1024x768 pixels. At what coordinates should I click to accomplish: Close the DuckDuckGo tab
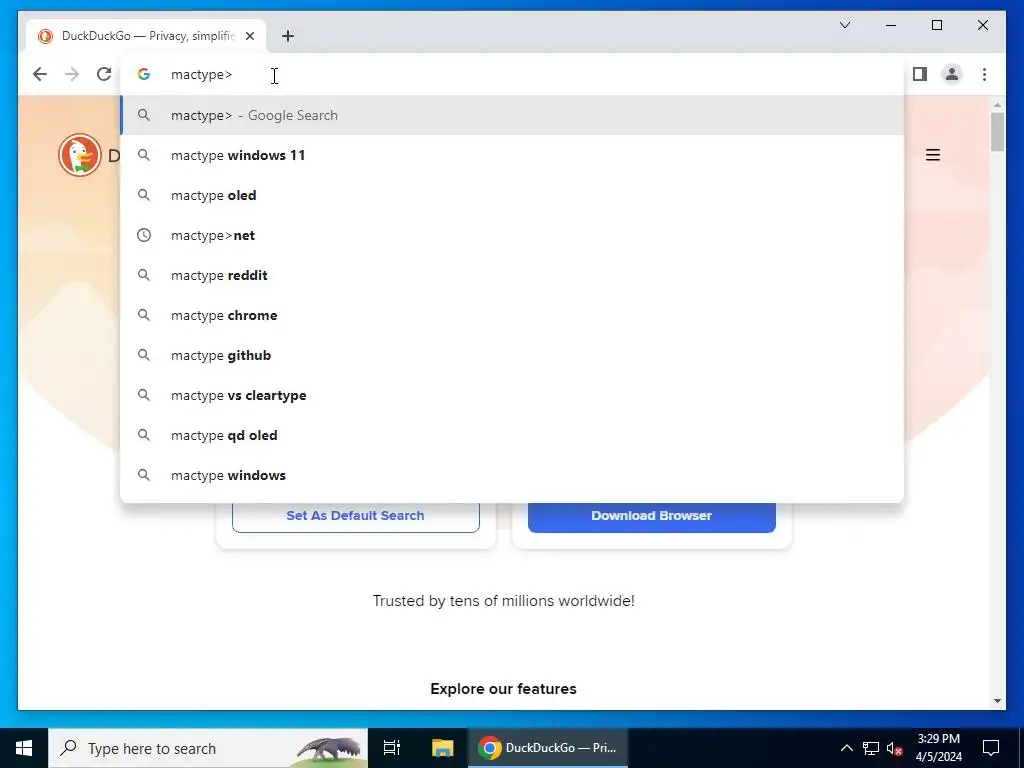(249, 36)
